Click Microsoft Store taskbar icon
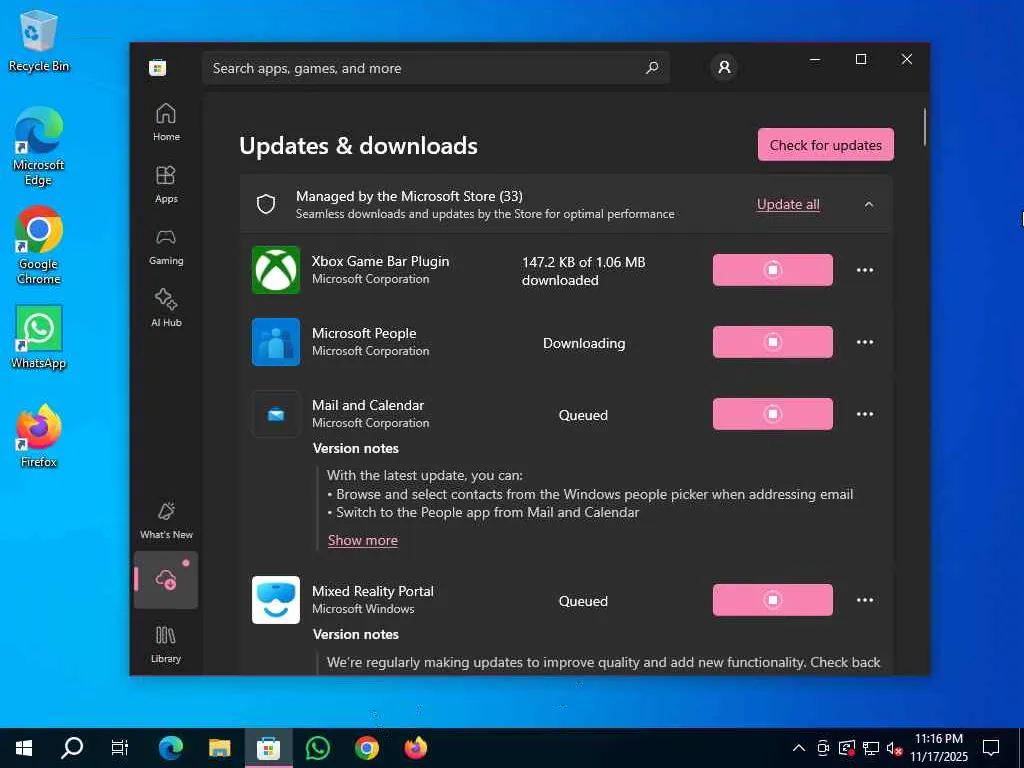 [x=268, y=748]
